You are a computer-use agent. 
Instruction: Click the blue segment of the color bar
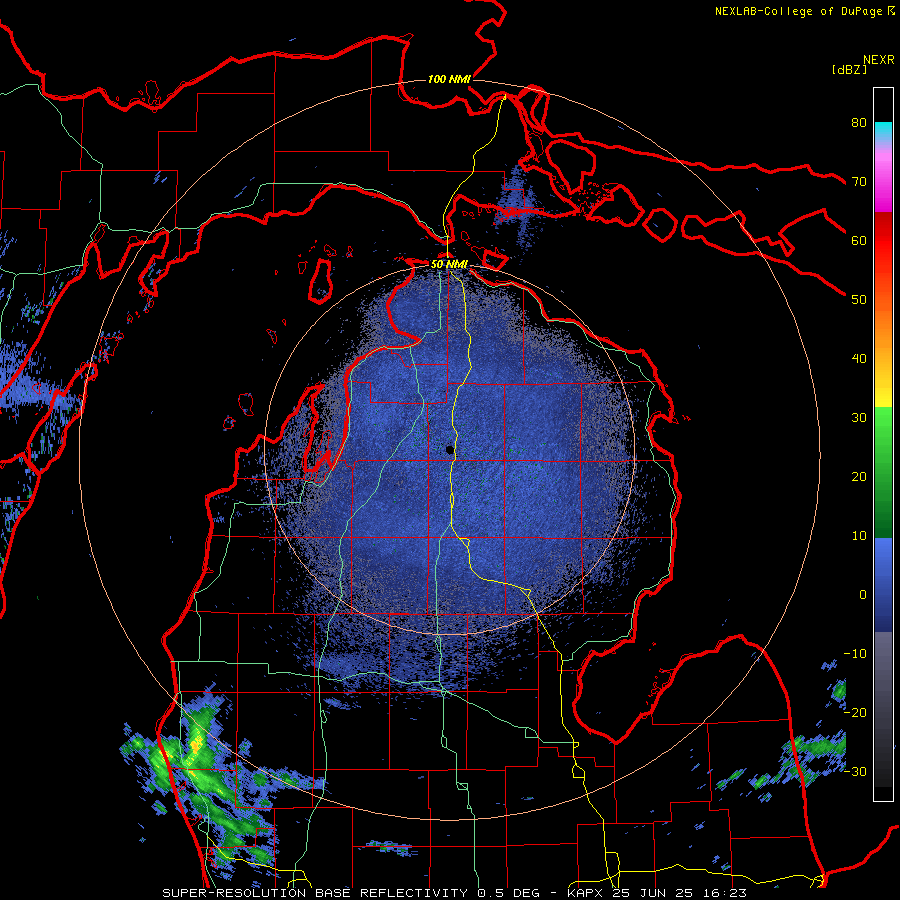[x=883, y=585]
